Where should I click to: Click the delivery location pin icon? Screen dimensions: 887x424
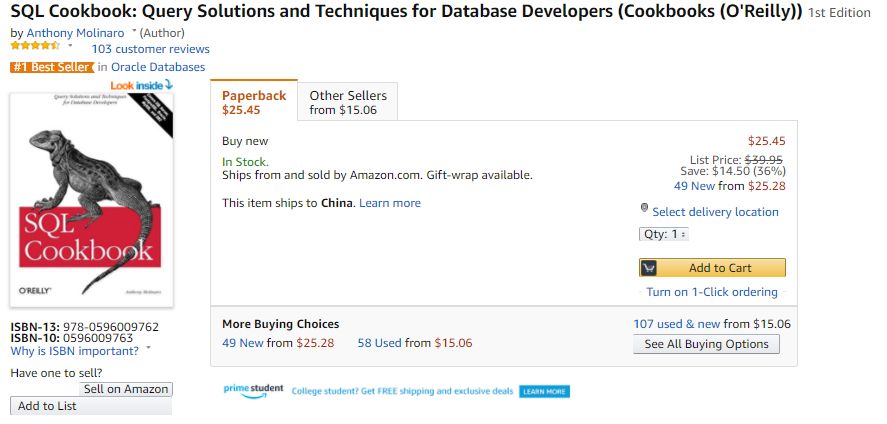tap(645, 208)
